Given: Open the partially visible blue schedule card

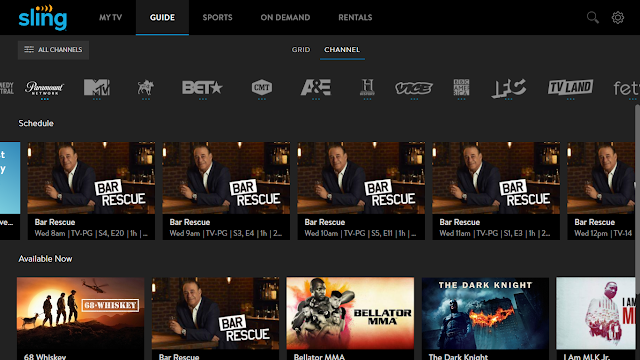Looking at the screenshot, I should (10, 191).
